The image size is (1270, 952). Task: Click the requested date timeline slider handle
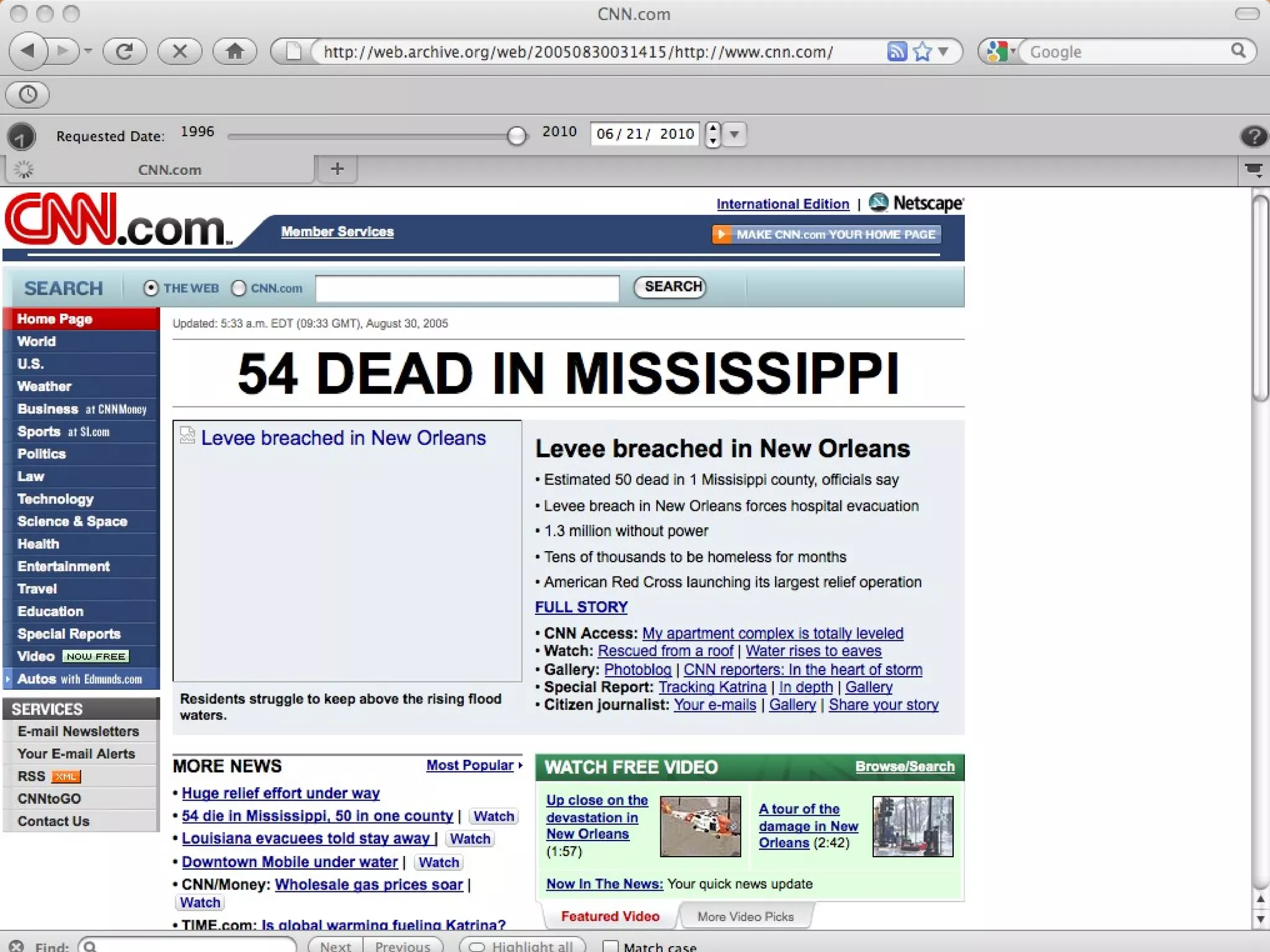(x=516, y=135)
